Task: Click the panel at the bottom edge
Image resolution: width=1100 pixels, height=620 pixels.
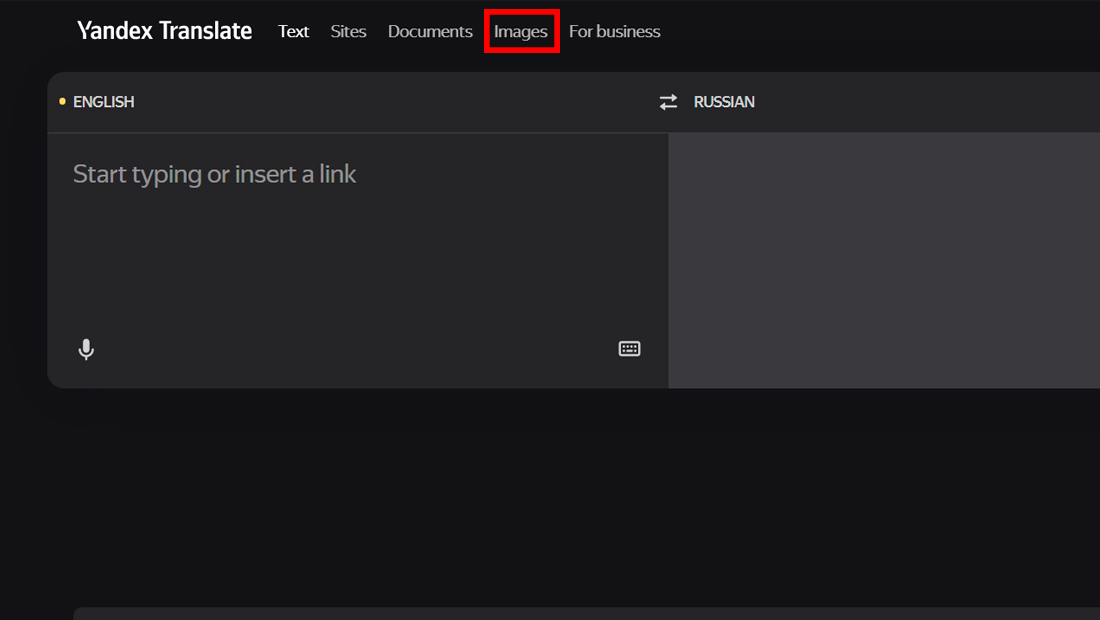Action: tap(586, 614)
